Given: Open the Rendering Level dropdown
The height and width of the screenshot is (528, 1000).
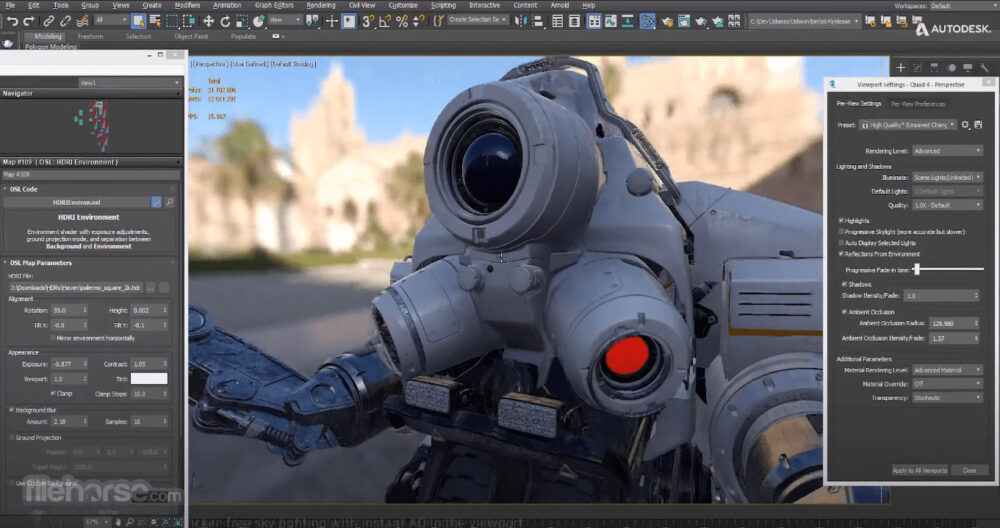Looking at the screenshot, I should coord(946,151).
